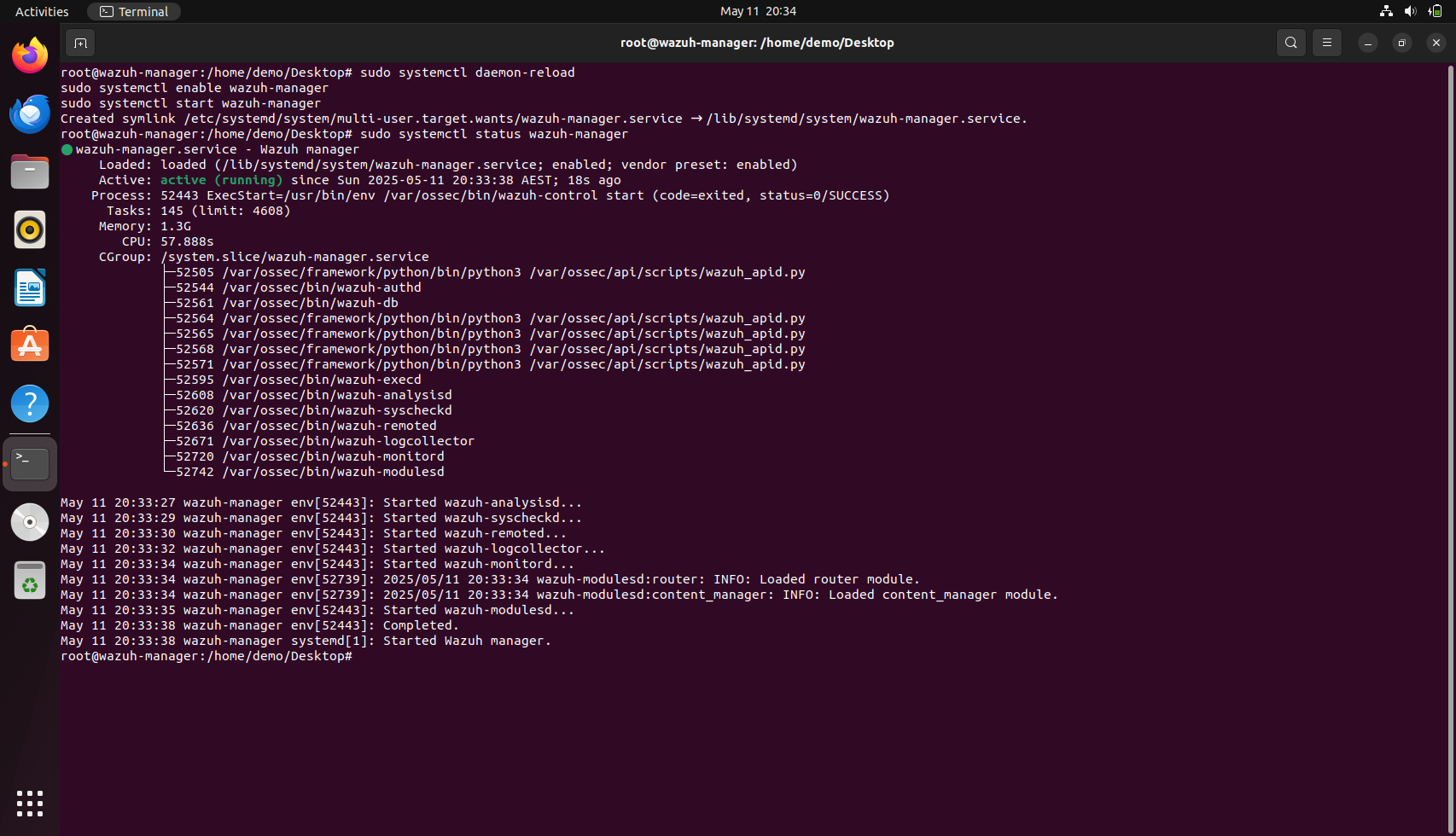Click the volume icon in top bar
This screenshot has width=1456, height=836.
1410,11
